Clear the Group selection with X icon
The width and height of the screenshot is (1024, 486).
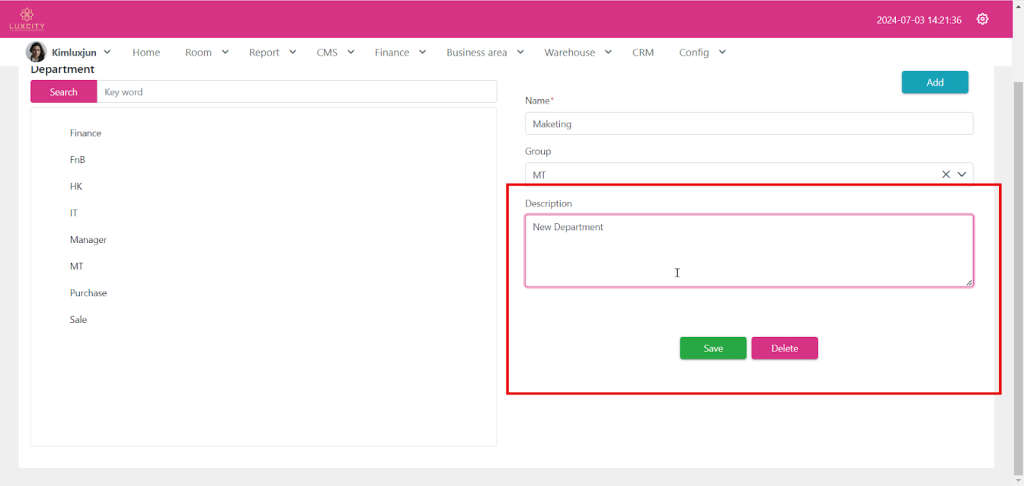point(946,174)
